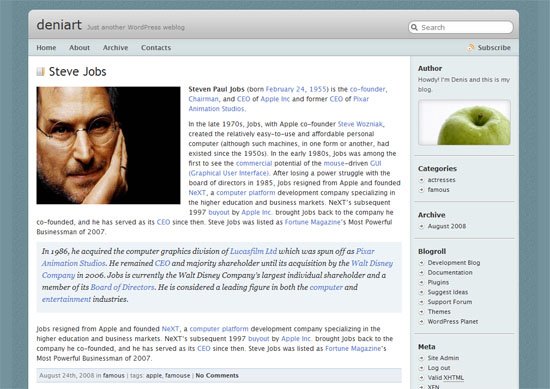550x389 pixels.
Task: Follow the 1955 year link
Action: [x=318, y=89]
